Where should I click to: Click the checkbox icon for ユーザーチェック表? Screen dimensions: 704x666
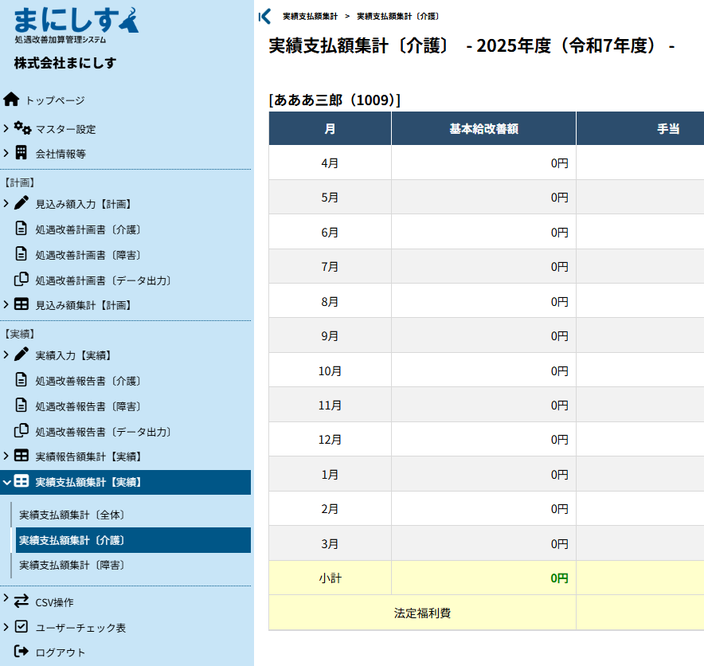(x=21, y=626)
